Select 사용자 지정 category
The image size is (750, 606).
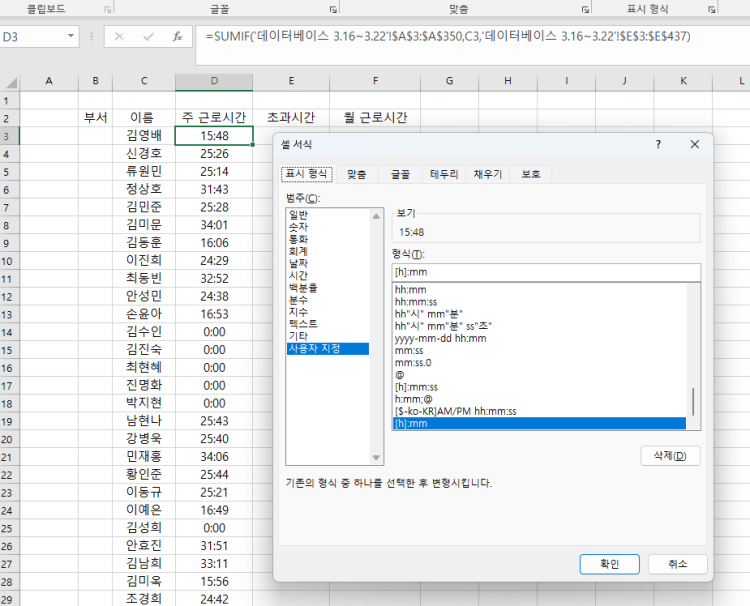pyautogui.click(x=328, y=349)
